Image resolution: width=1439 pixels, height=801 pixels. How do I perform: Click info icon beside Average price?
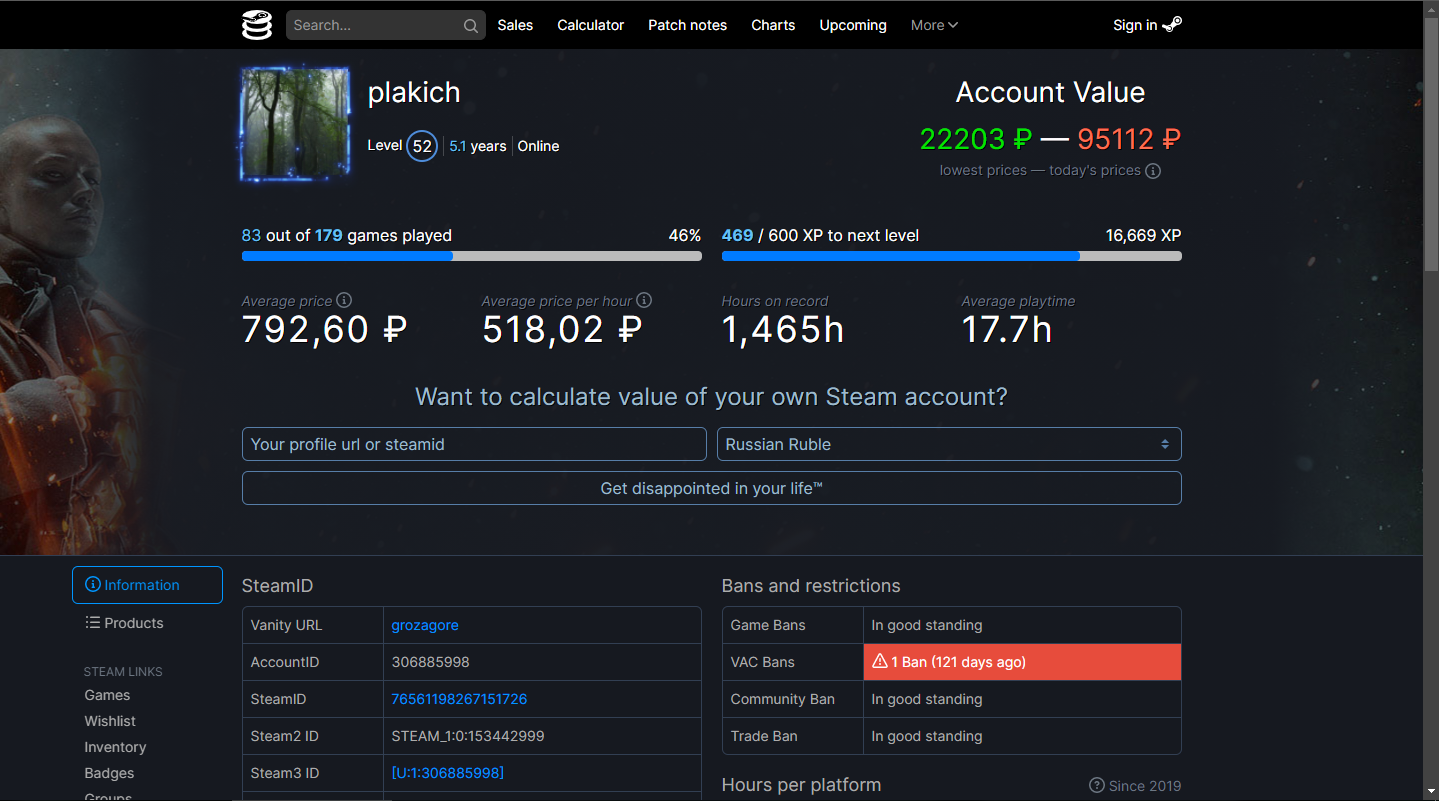click(x=344, y=300)
